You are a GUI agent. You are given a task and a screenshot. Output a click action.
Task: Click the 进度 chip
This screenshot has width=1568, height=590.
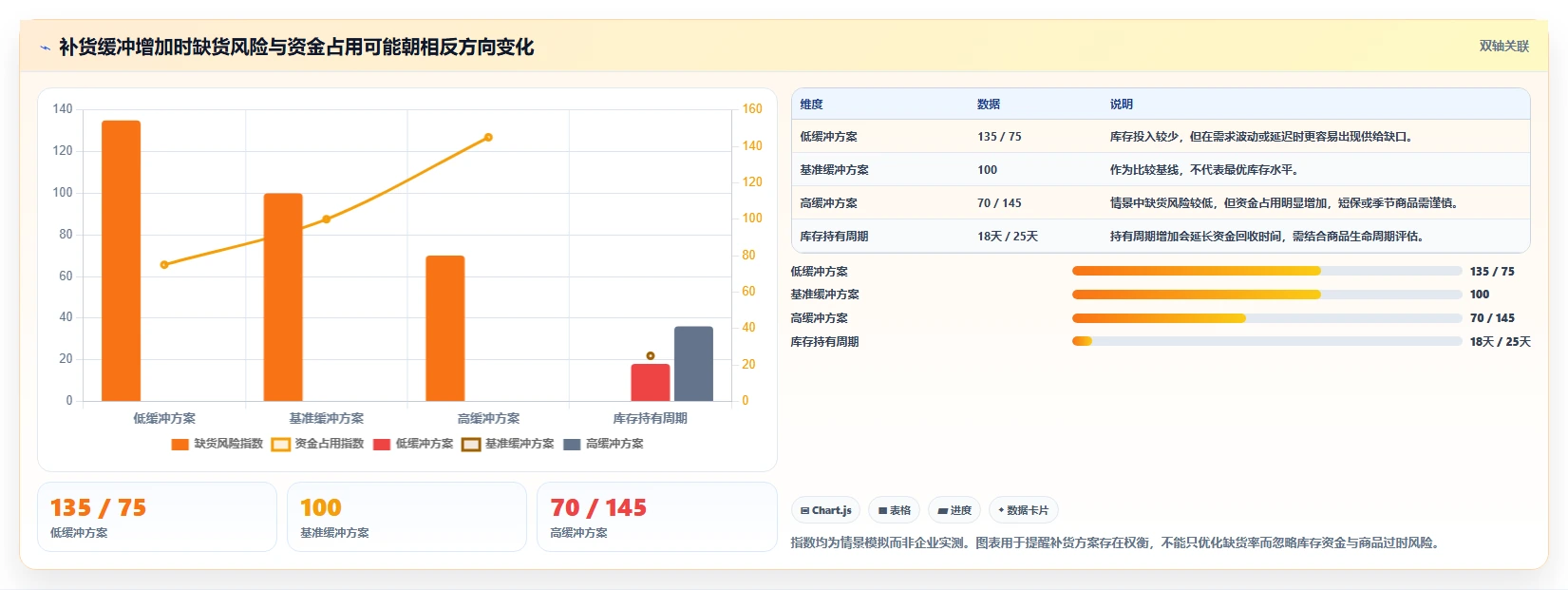coord(954,510)
